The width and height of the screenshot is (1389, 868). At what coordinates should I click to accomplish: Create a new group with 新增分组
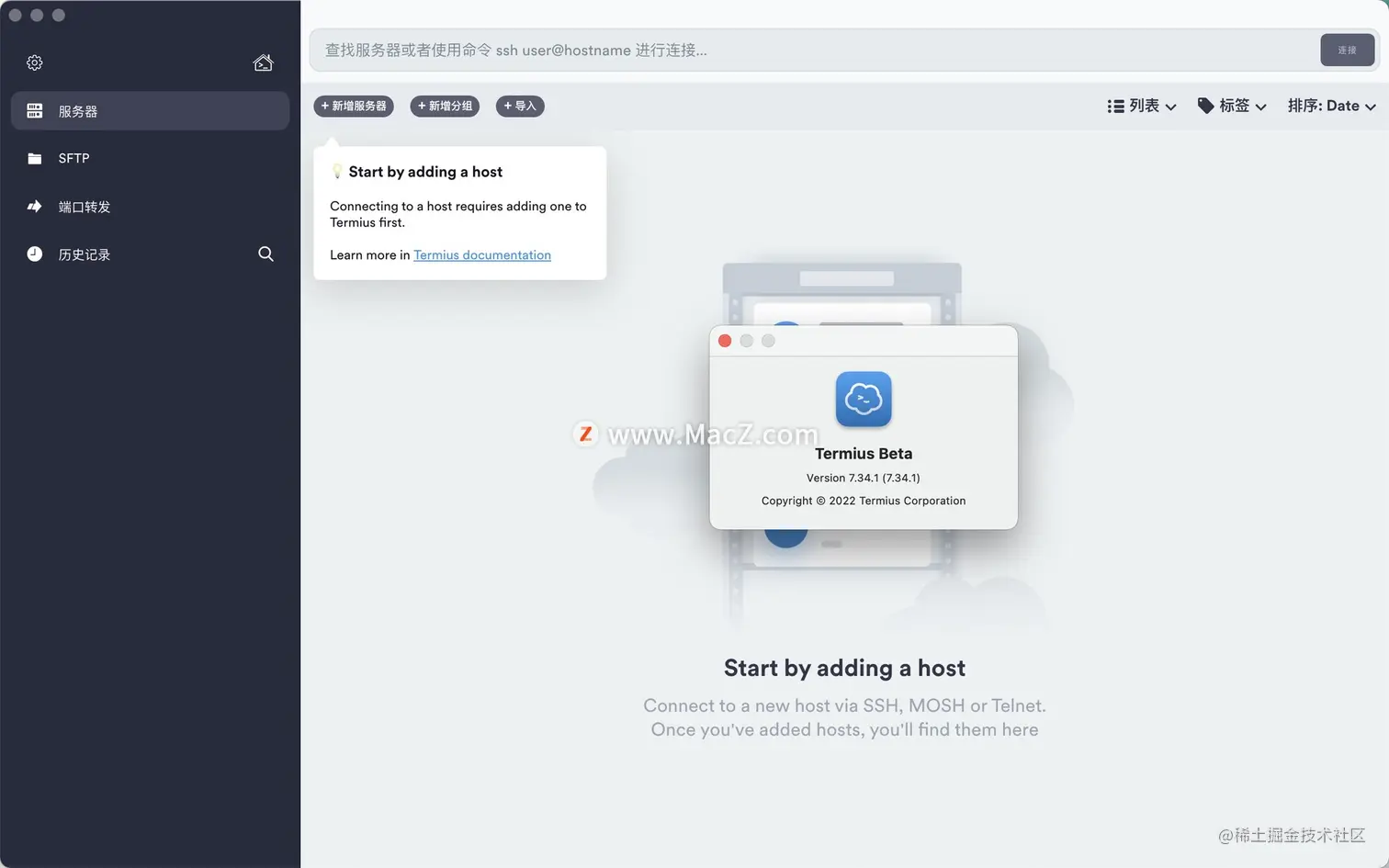point(445,107)
